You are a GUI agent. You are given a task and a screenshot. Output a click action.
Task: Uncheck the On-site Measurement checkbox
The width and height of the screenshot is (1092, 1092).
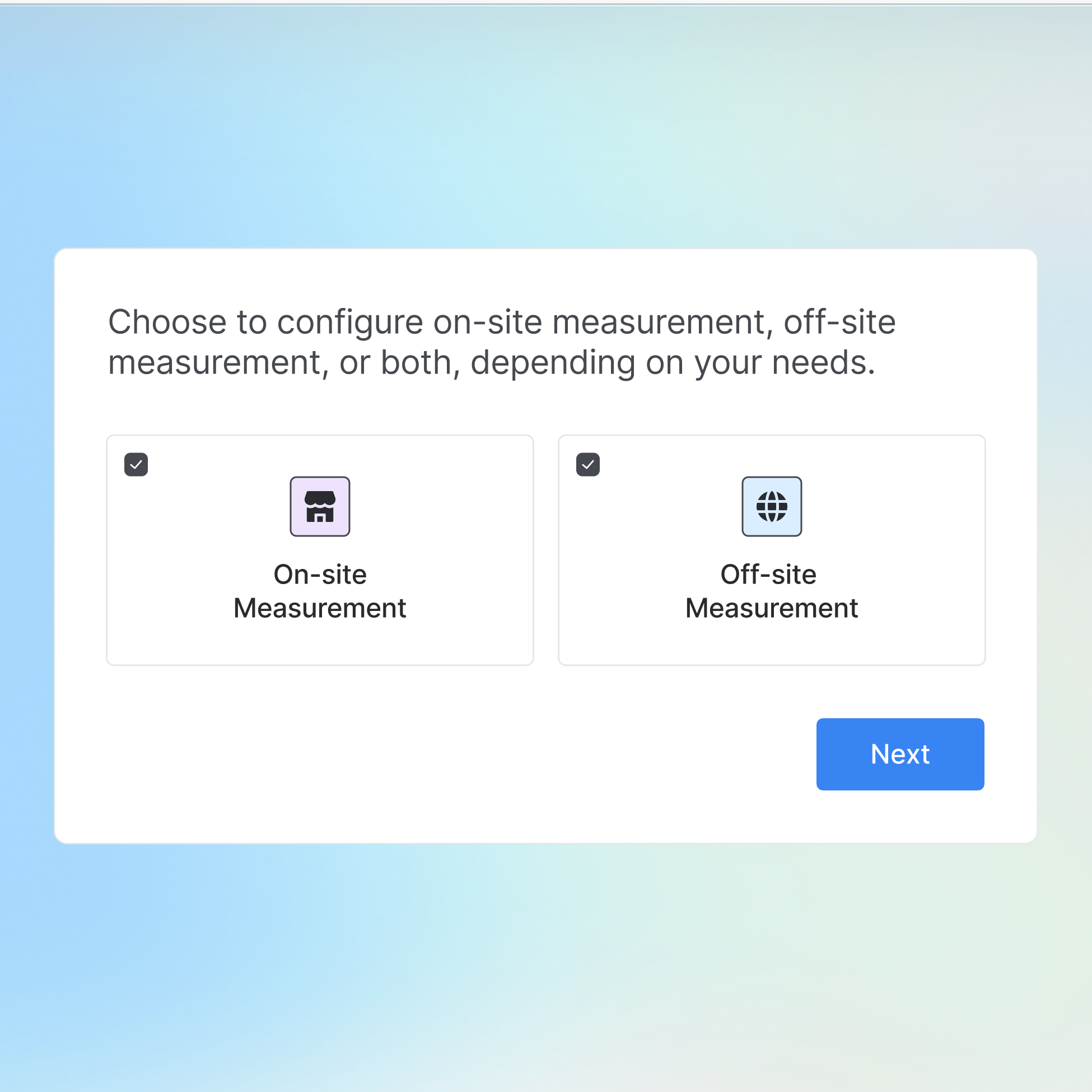(x=136, y=465)
